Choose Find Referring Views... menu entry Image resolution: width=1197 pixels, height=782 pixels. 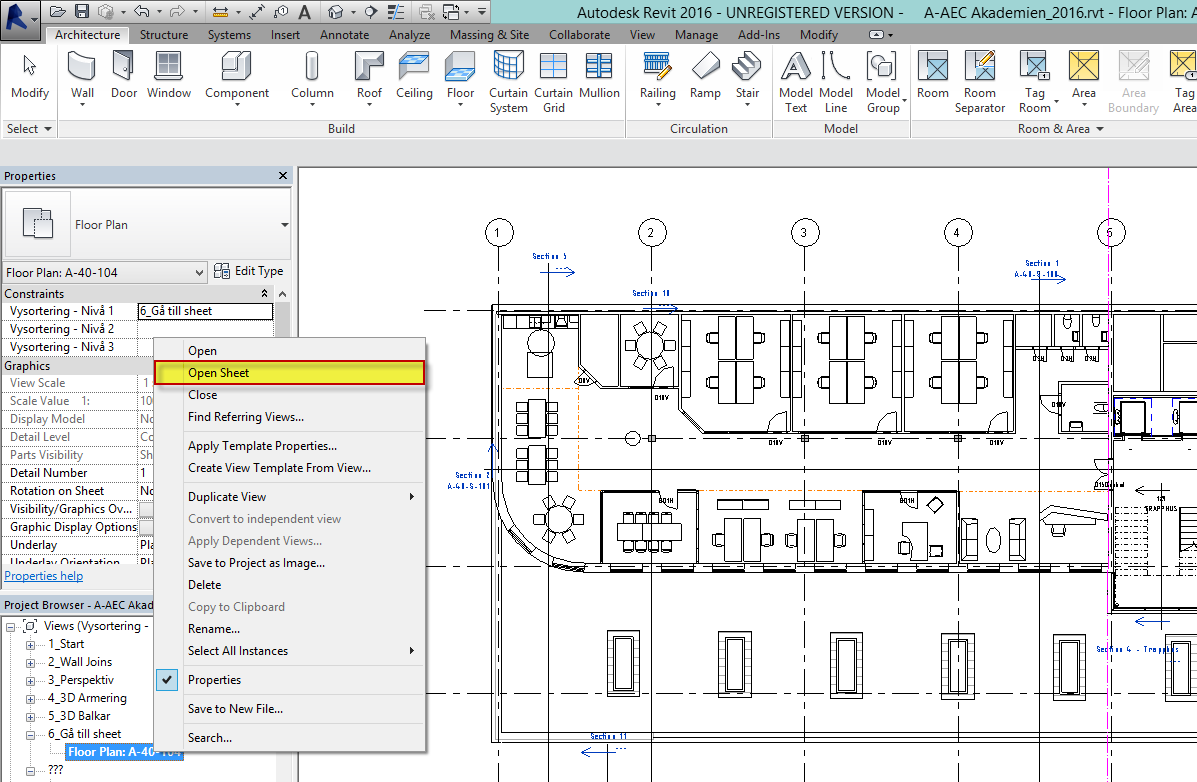coord(290,417)
